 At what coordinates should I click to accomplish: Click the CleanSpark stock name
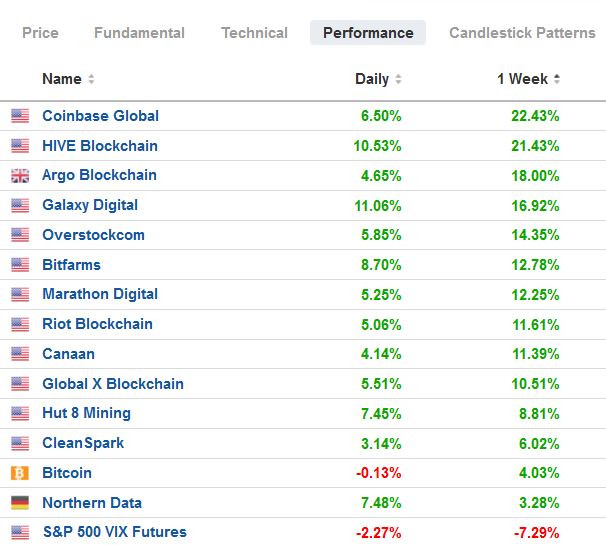tap(83, 443)
